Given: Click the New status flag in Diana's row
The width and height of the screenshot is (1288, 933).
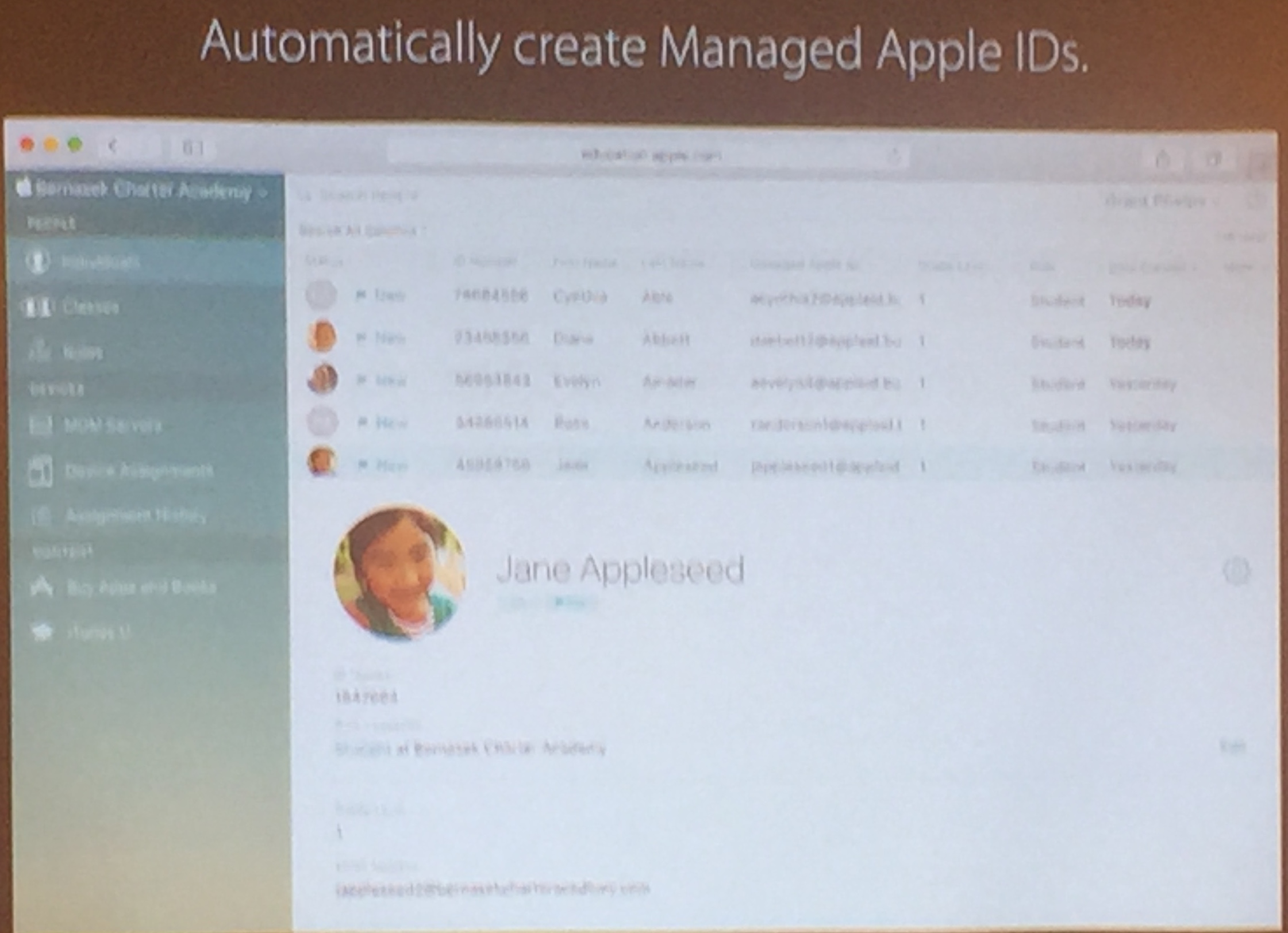Looking at the screenshot, I should pos(381,338).
